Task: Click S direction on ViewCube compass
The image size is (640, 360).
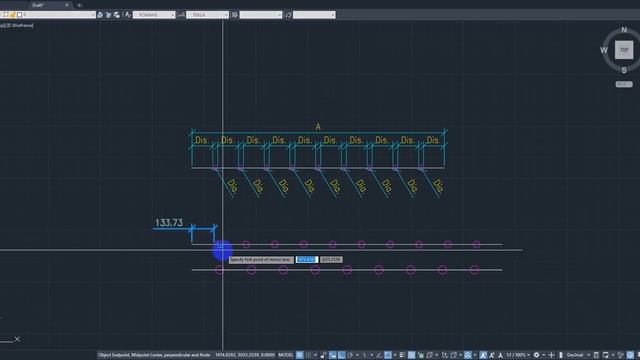Action: pos(624,70)
